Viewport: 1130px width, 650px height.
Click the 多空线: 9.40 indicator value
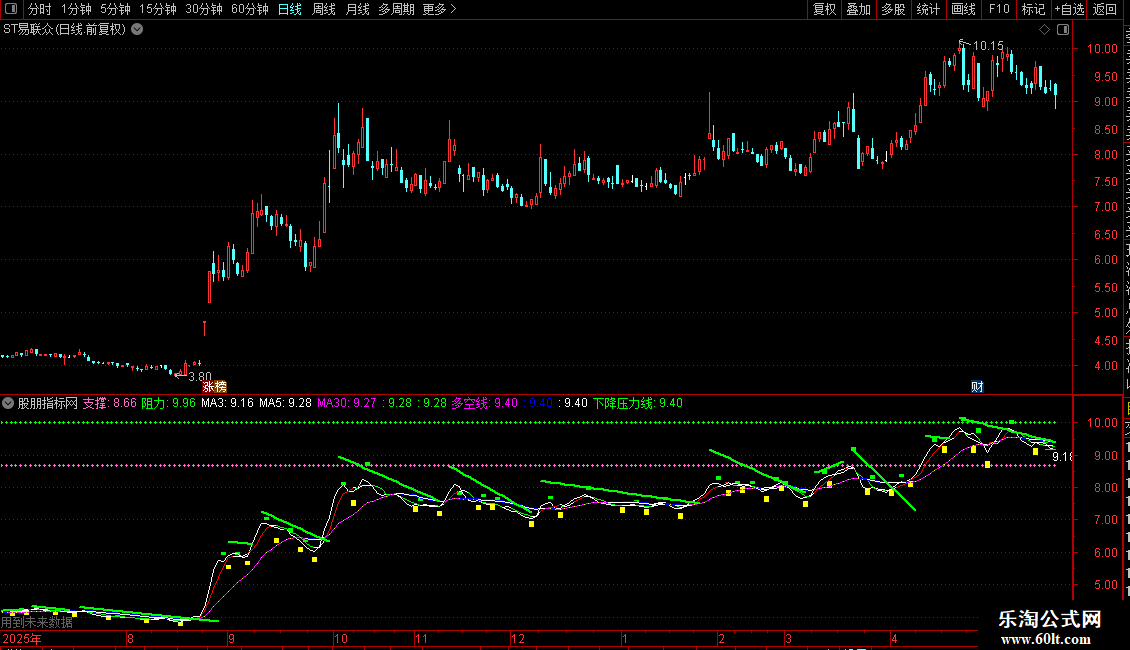pyautogui.click(x=484, y=403)
